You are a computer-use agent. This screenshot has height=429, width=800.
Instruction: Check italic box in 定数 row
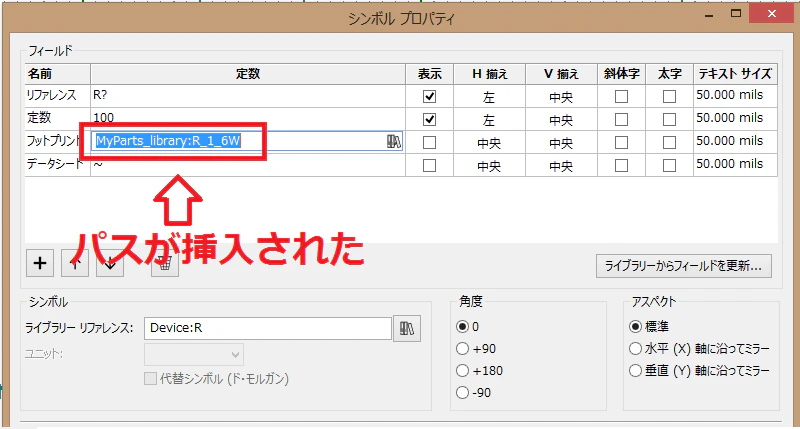tap(621, 119)
